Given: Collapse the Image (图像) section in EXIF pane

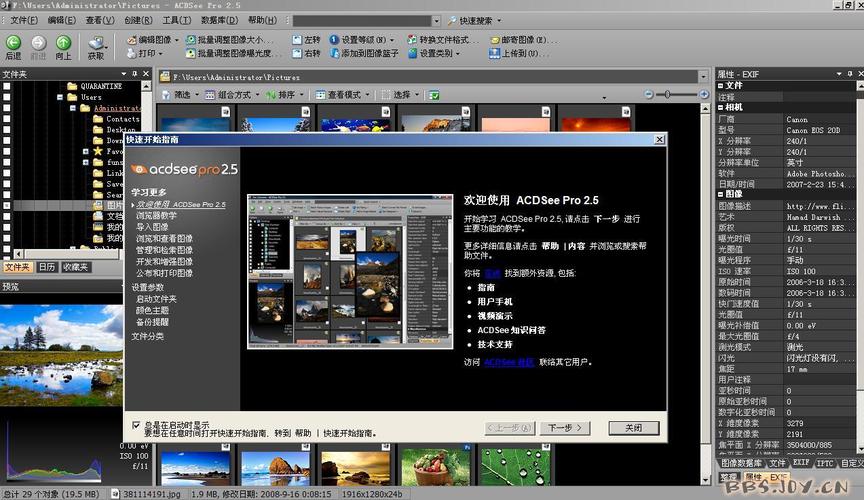Looking at the screenshot, I should (x=720, y=194).
